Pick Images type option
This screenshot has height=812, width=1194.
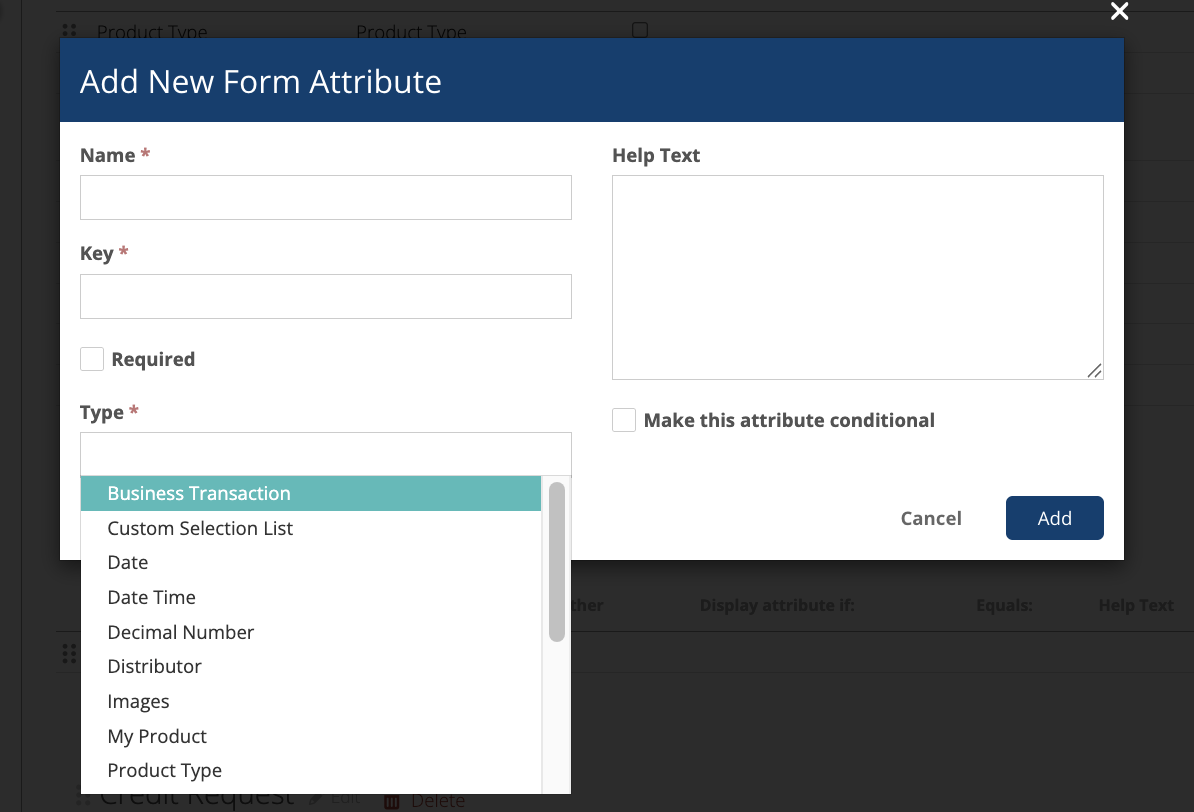pyautogui.click(x=311, y=702)
